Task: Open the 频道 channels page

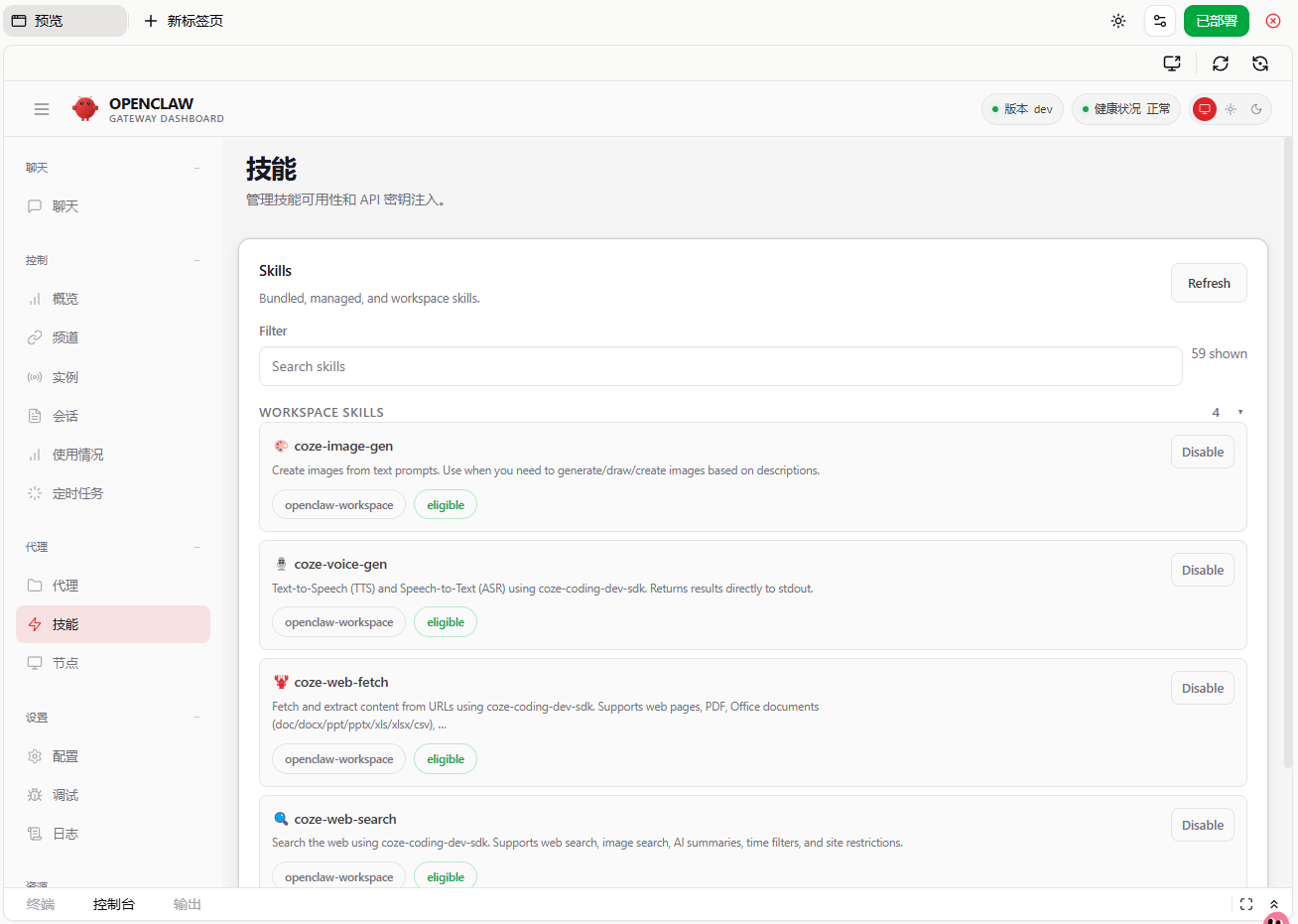Action: tap(113, 337)
